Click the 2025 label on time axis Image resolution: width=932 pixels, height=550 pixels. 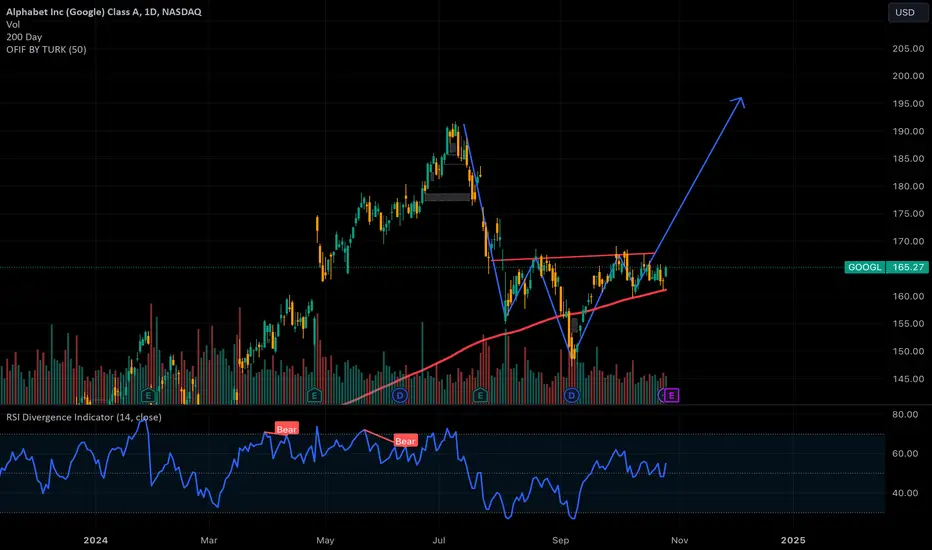pos(793,540)
